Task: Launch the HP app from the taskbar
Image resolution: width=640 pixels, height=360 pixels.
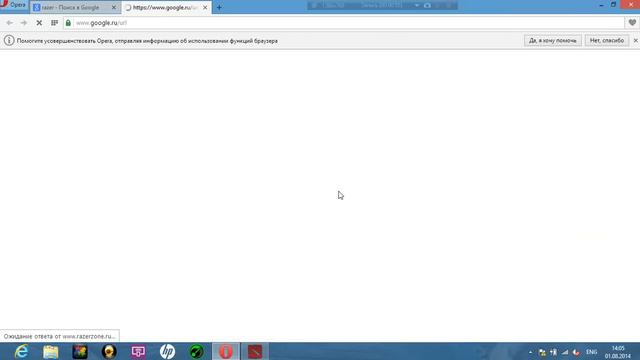Action: 167,351
